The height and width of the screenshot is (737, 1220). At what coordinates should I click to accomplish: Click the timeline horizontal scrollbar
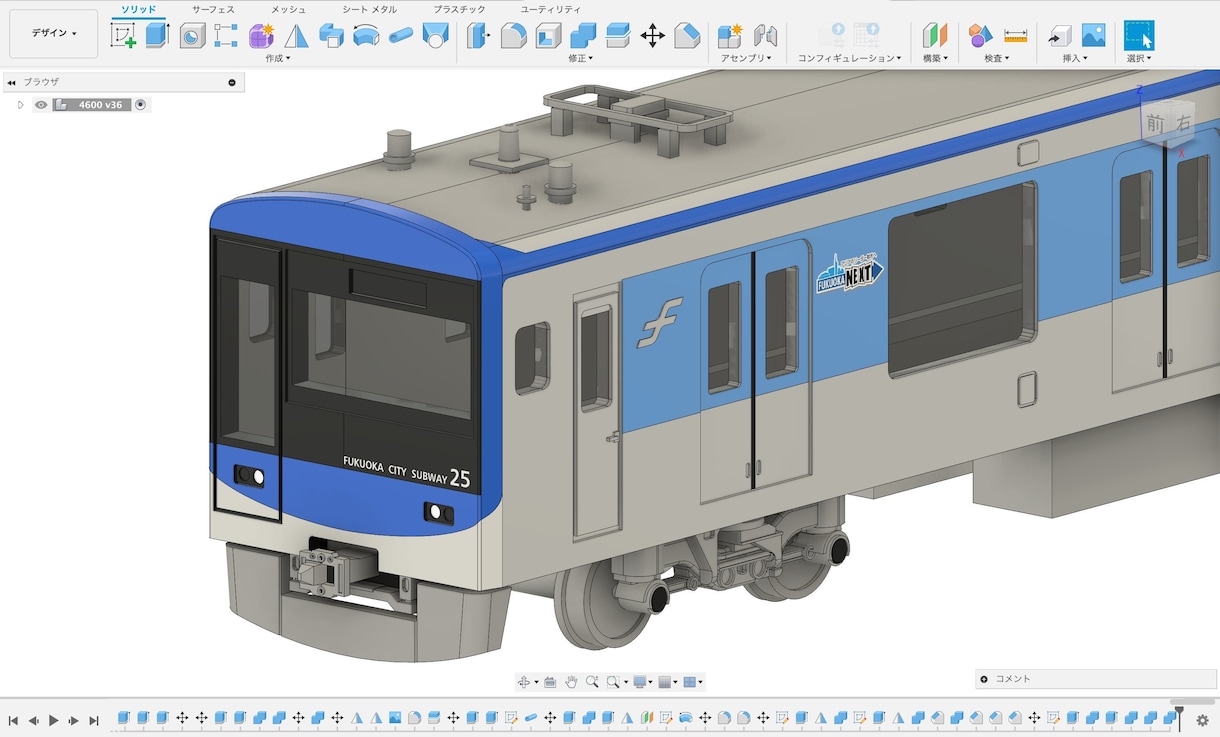pyautogui.click(x=1192, y=702)
